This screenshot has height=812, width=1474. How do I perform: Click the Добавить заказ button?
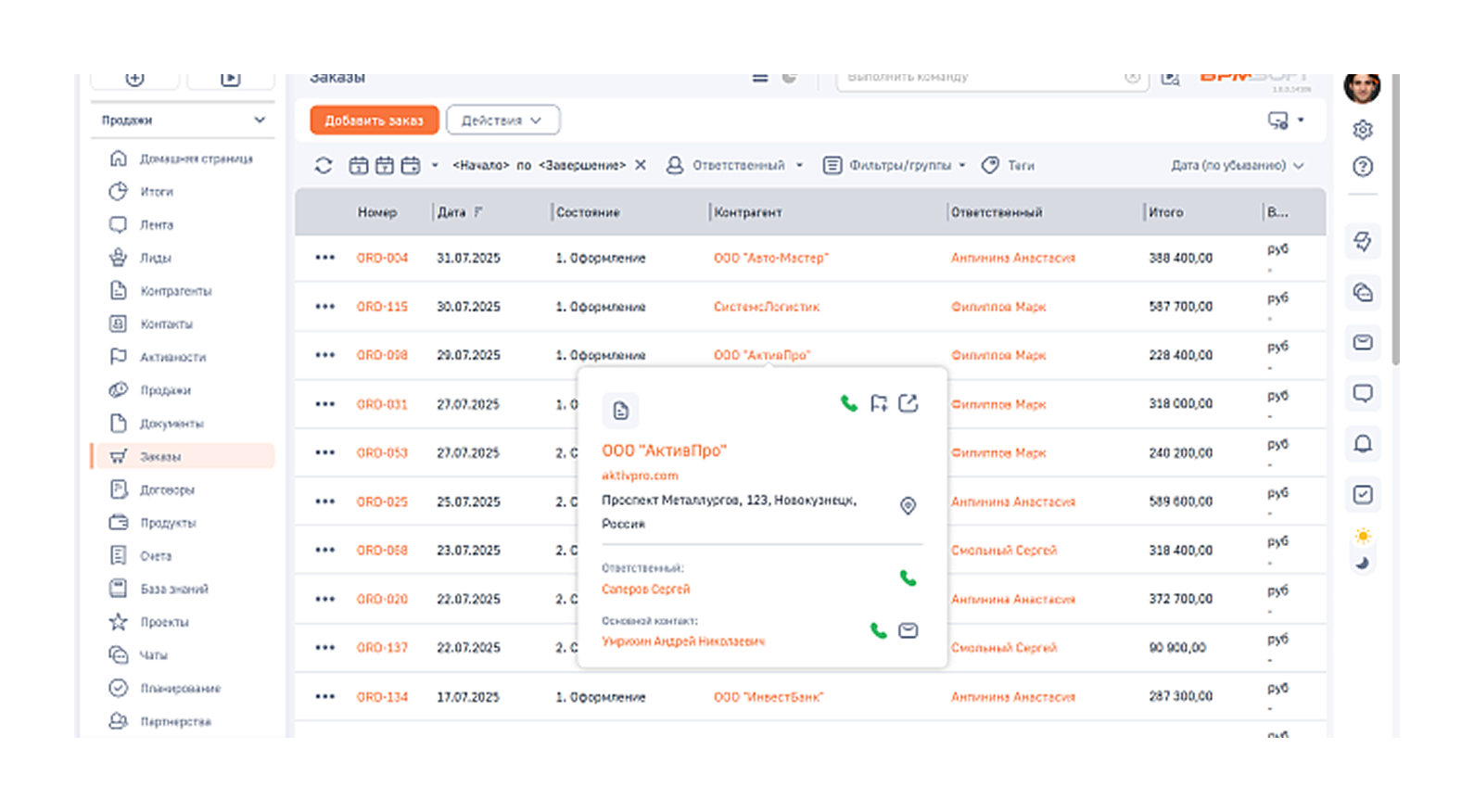[x=375, y=121]
